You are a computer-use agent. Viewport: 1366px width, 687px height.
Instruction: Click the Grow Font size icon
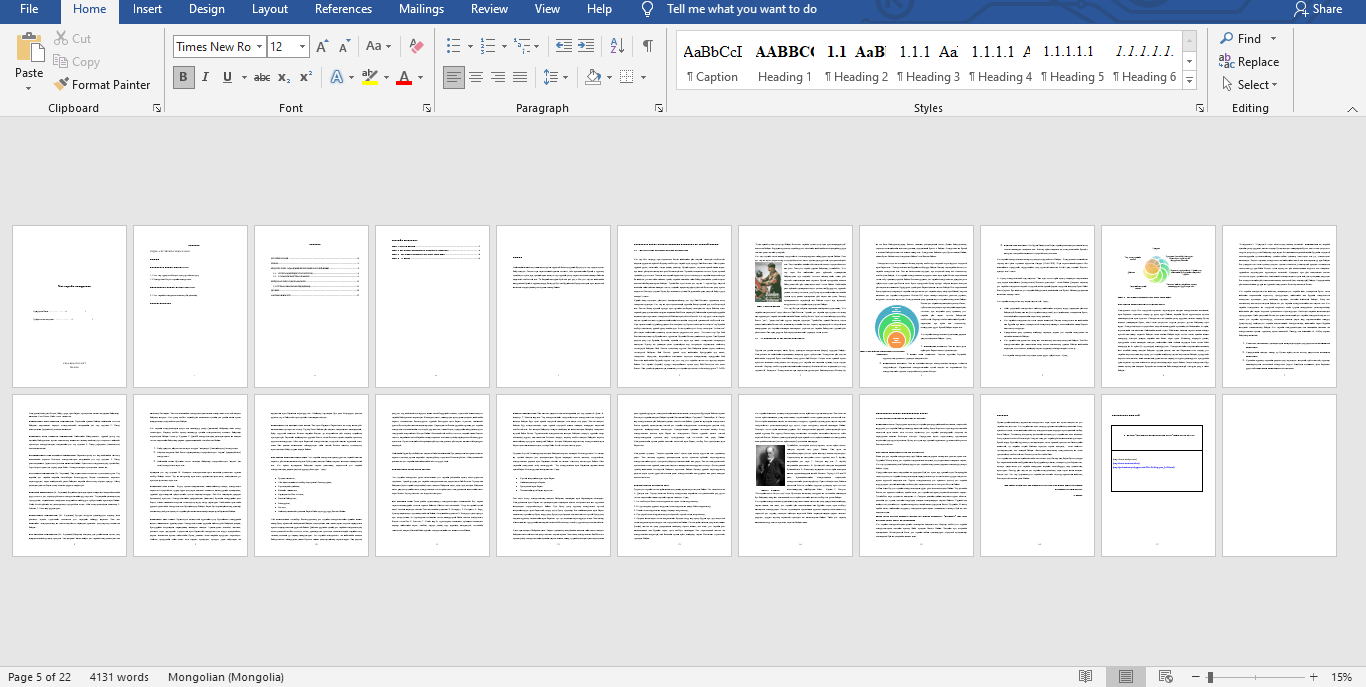323,46
